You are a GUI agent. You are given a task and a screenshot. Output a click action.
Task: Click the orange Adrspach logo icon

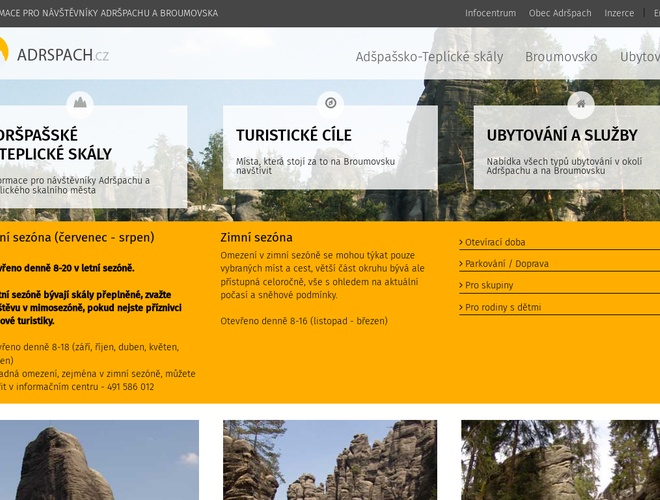pos(3,54)
